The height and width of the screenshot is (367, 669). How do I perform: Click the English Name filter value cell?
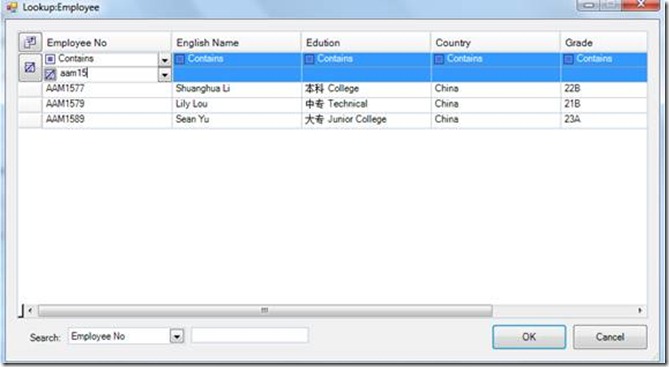tap(237, 74)
